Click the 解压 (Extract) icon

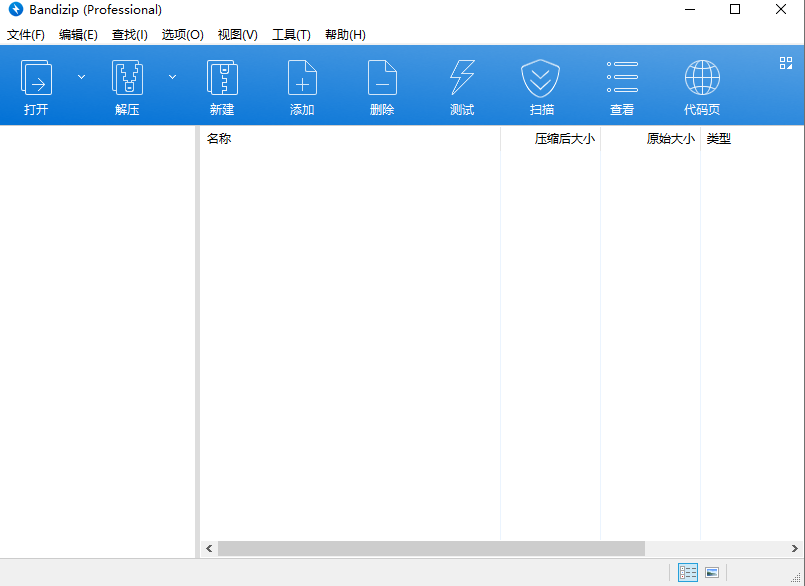(x=127, y=78)
